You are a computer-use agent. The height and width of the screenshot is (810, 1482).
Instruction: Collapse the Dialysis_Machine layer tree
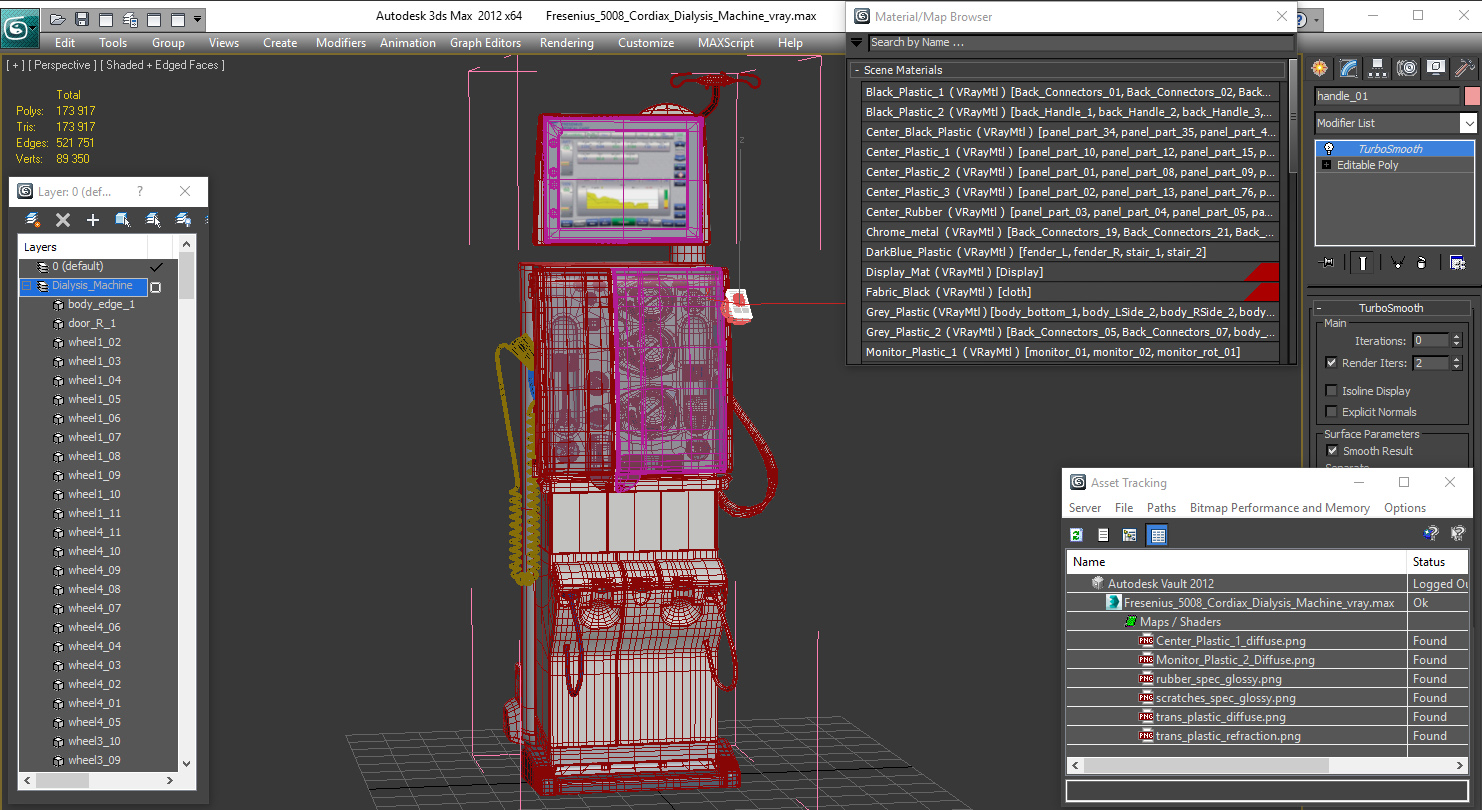click(x=27, y=286)
